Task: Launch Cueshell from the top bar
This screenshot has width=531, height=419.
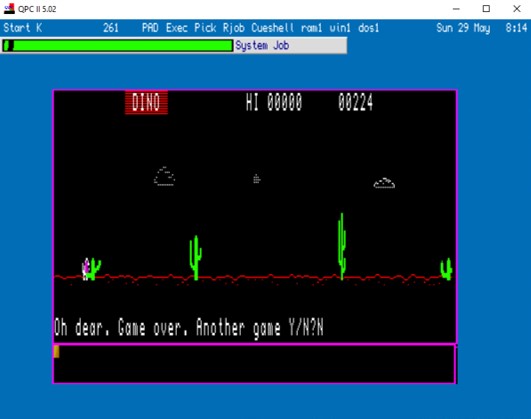Action: tap(273, 28)
